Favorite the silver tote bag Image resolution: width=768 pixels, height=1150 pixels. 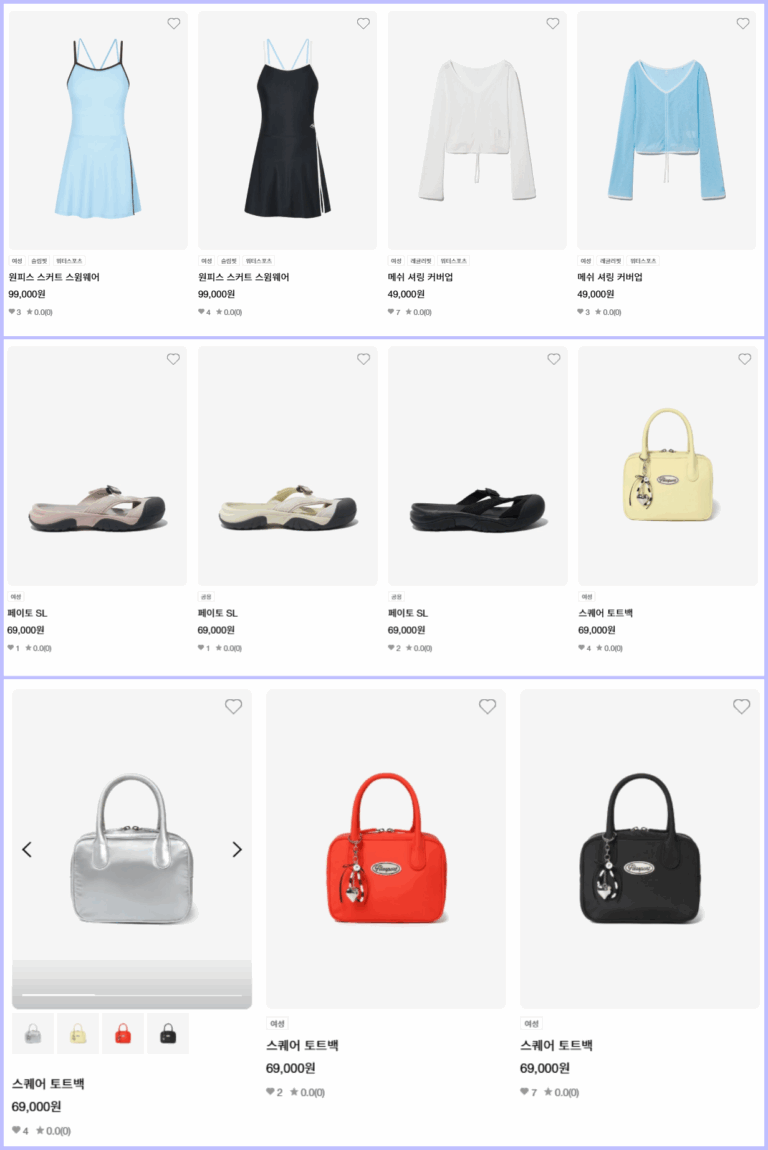coord(233,706)
